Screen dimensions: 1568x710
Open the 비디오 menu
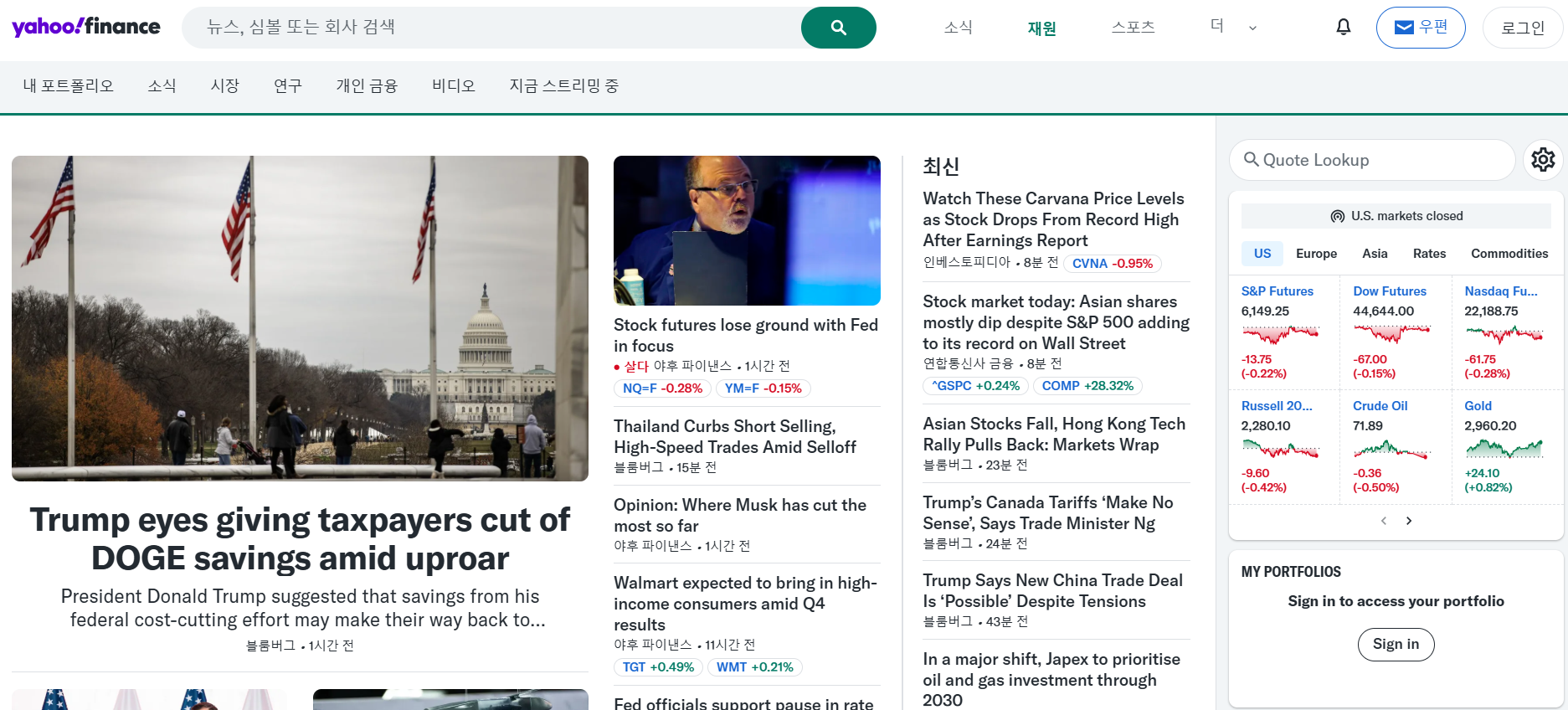point(454,85)
